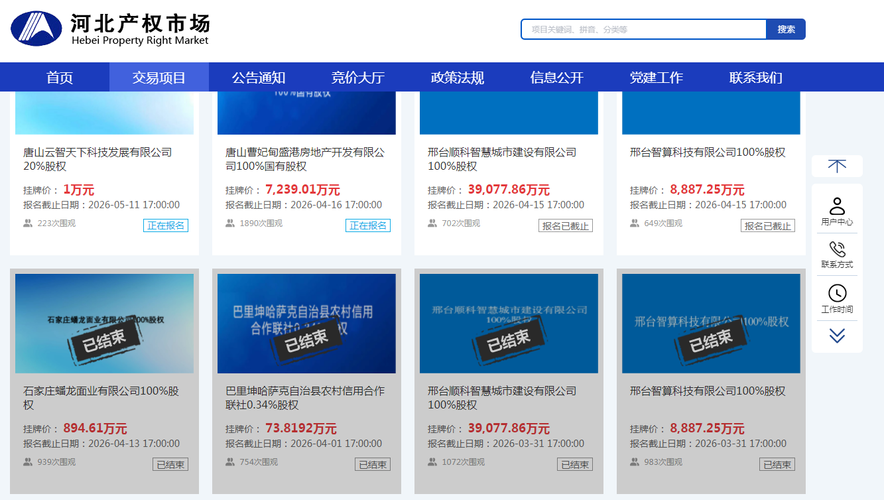Click deadline text 2026-04-01 17:00:00
This screenshot has width=884, height=500.
pyautogui.click(x=336, y=443)
